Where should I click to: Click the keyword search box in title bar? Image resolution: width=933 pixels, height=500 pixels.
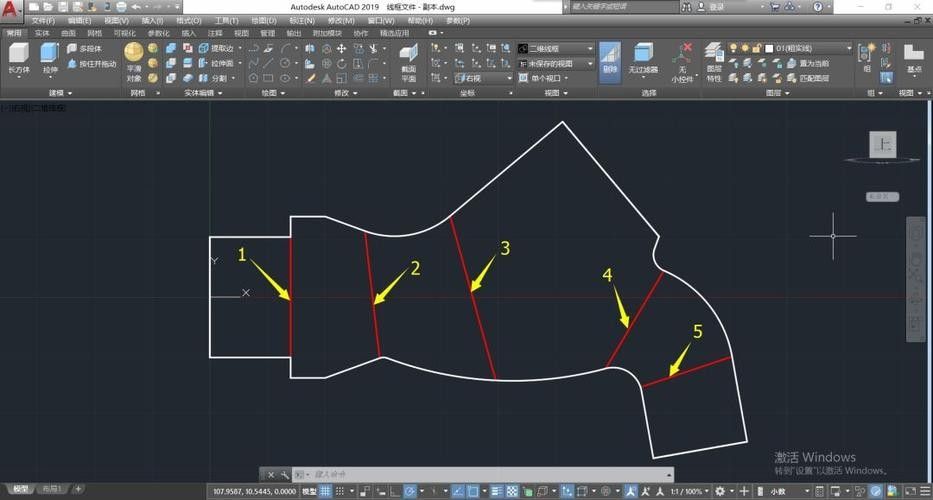(x=624, y=7)
